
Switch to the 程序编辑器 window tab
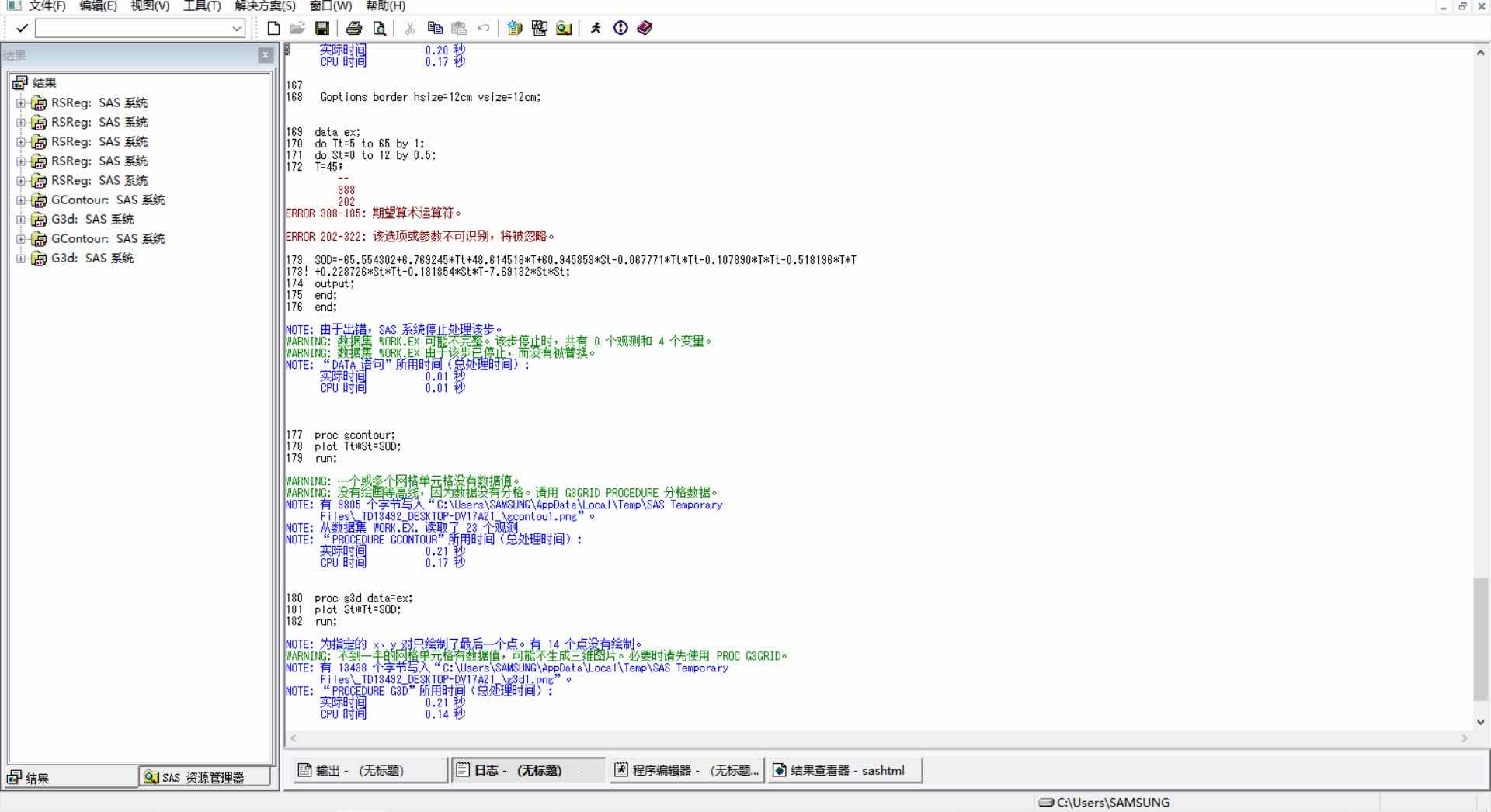click(687, 770)
